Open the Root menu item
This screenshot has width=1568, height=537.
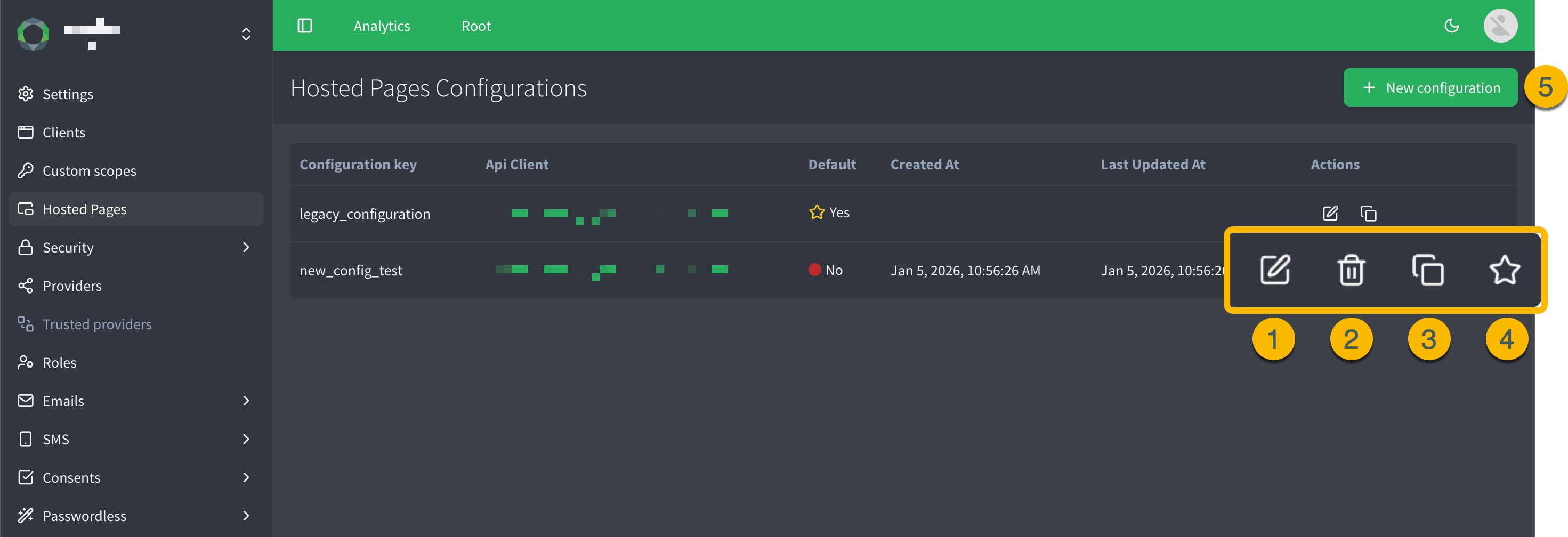click(476, 26)
